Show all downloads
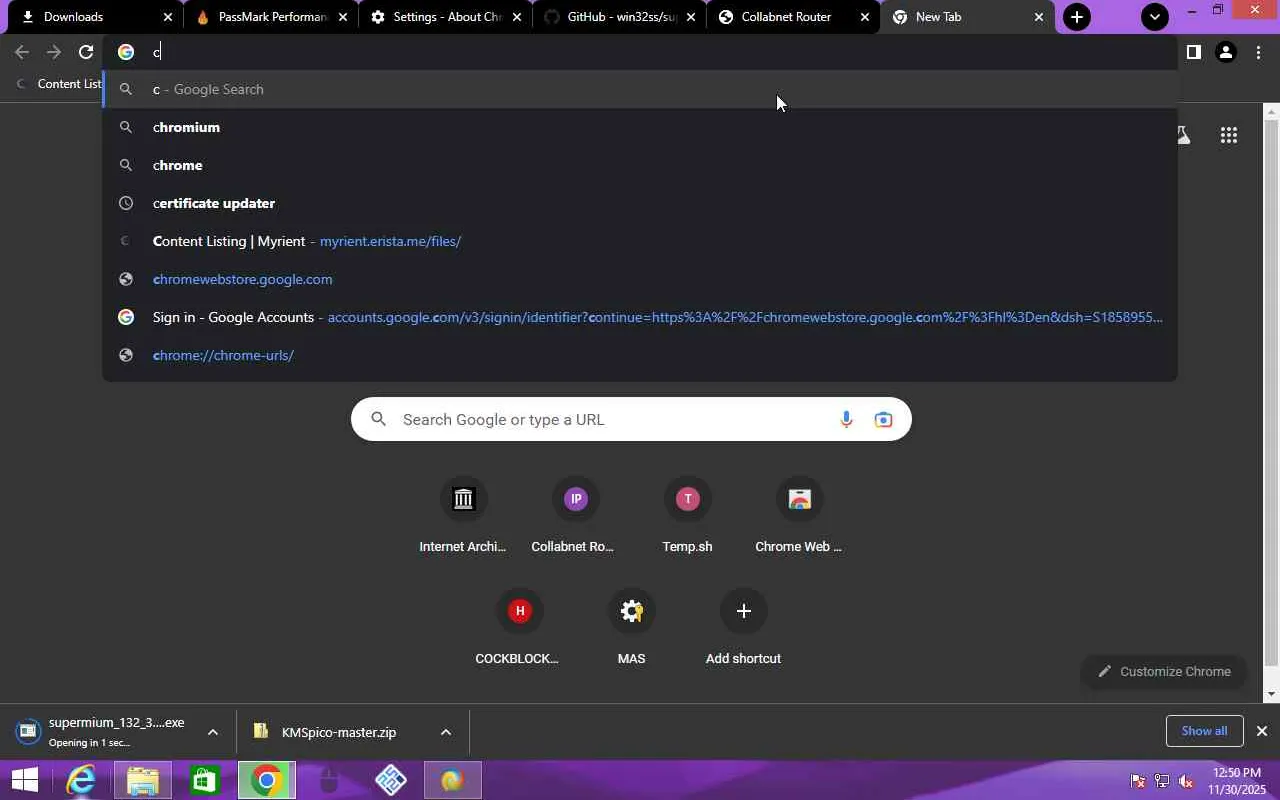The height and width of the screenshot is (800, 1280). (1204, 731)
